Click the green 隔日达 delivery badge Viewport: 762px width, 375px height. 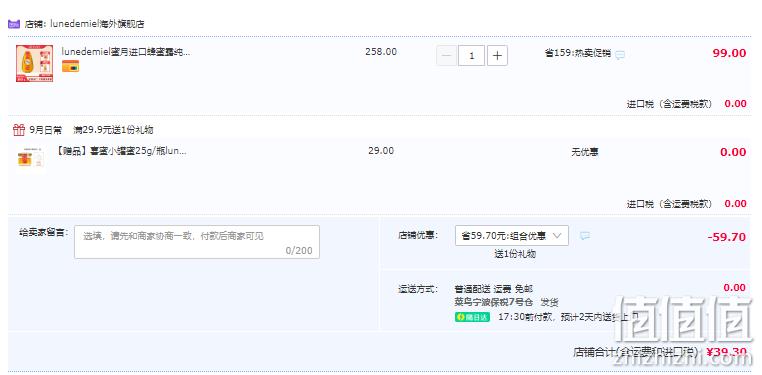pyautogui.click(x=472, y=317)
